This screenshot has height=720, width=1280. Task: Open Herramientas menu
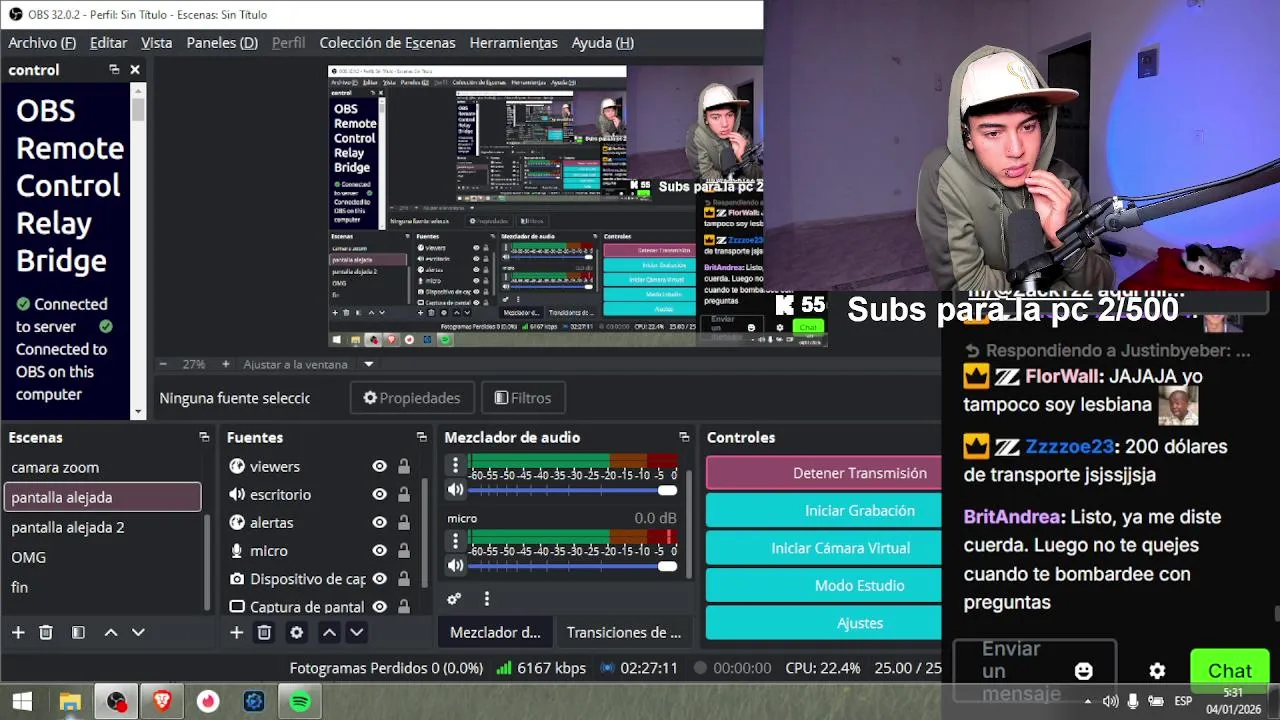[513, 42]
